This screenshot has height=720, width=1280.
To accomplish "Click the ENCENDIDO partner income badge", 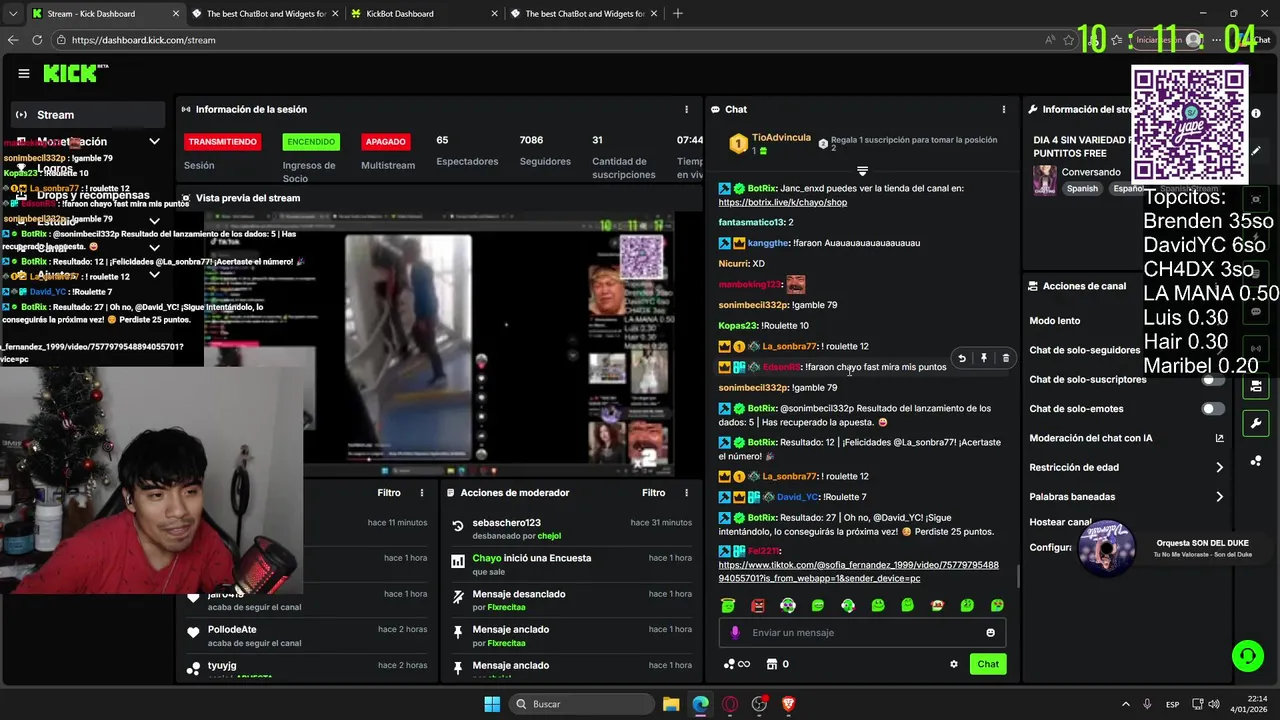I will [x=310, y=142].
